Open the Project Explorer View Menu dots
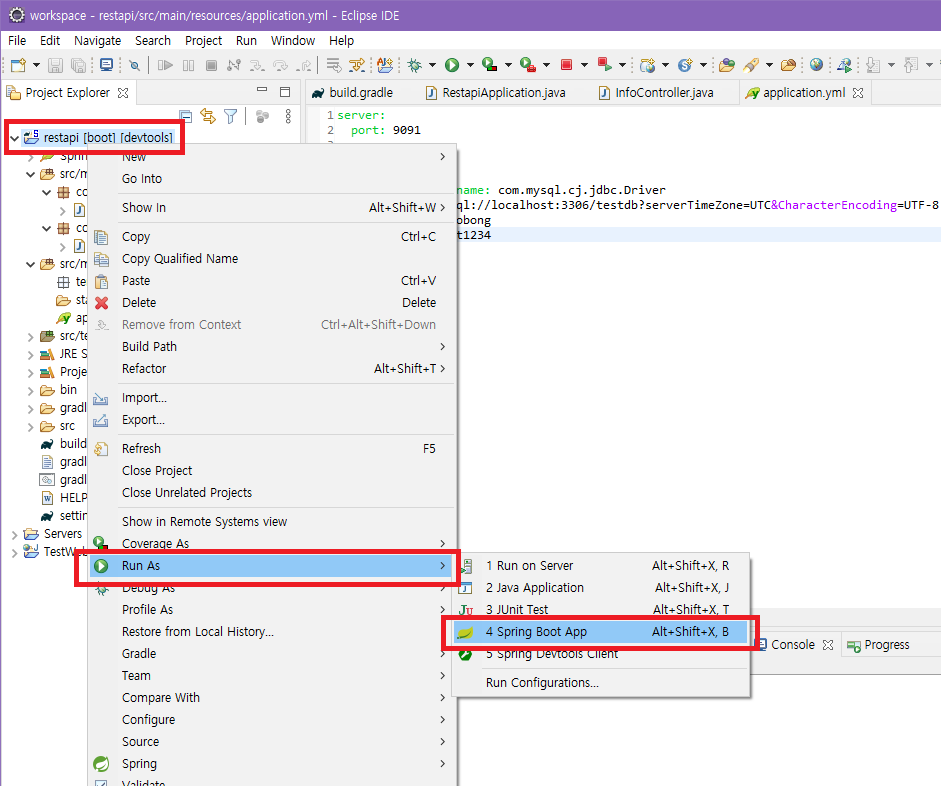The width and height of the screenshot is (941, 786). pos(288,116)
